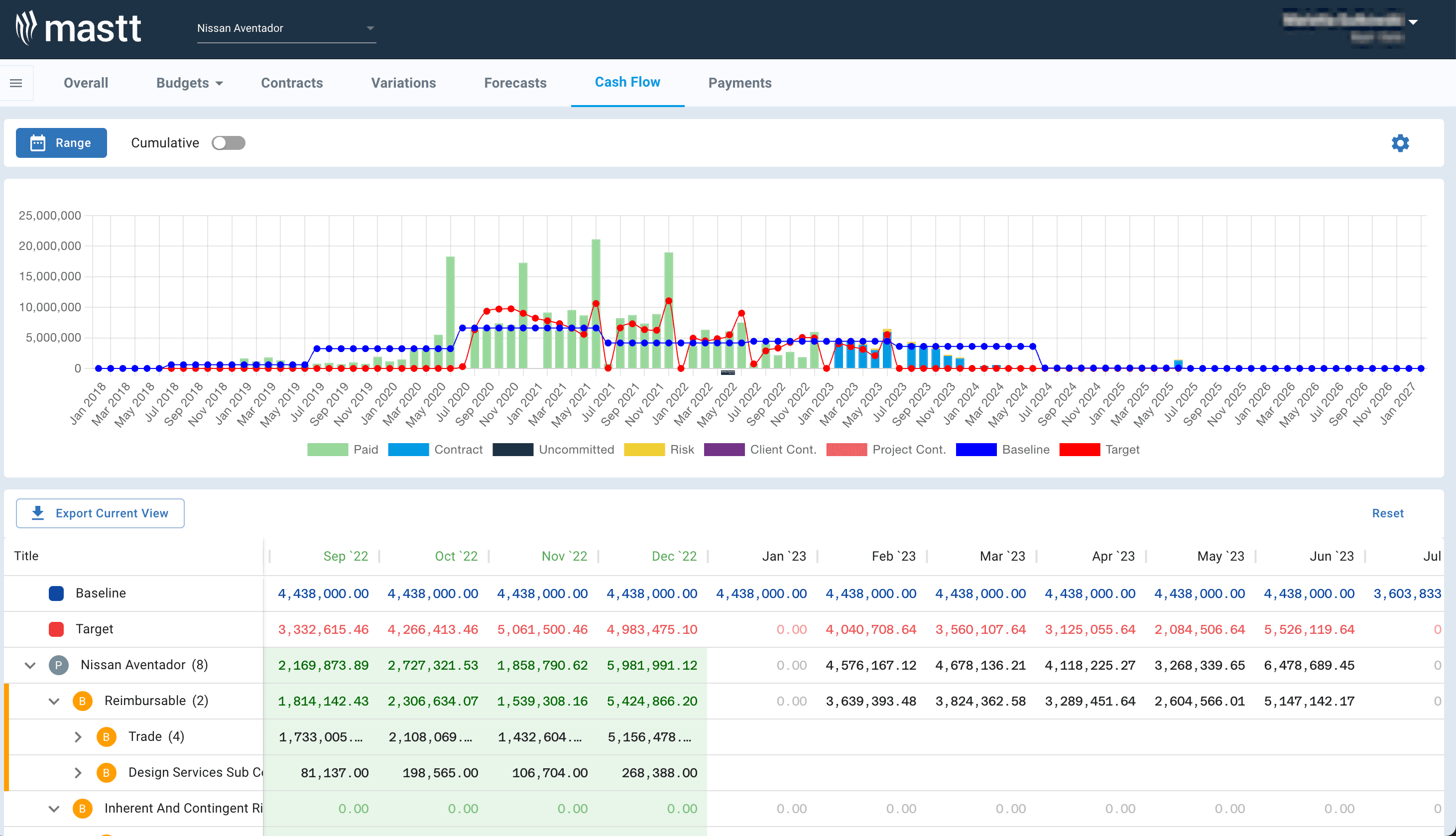Toggle Paid series in chart legend

point(343,450)
